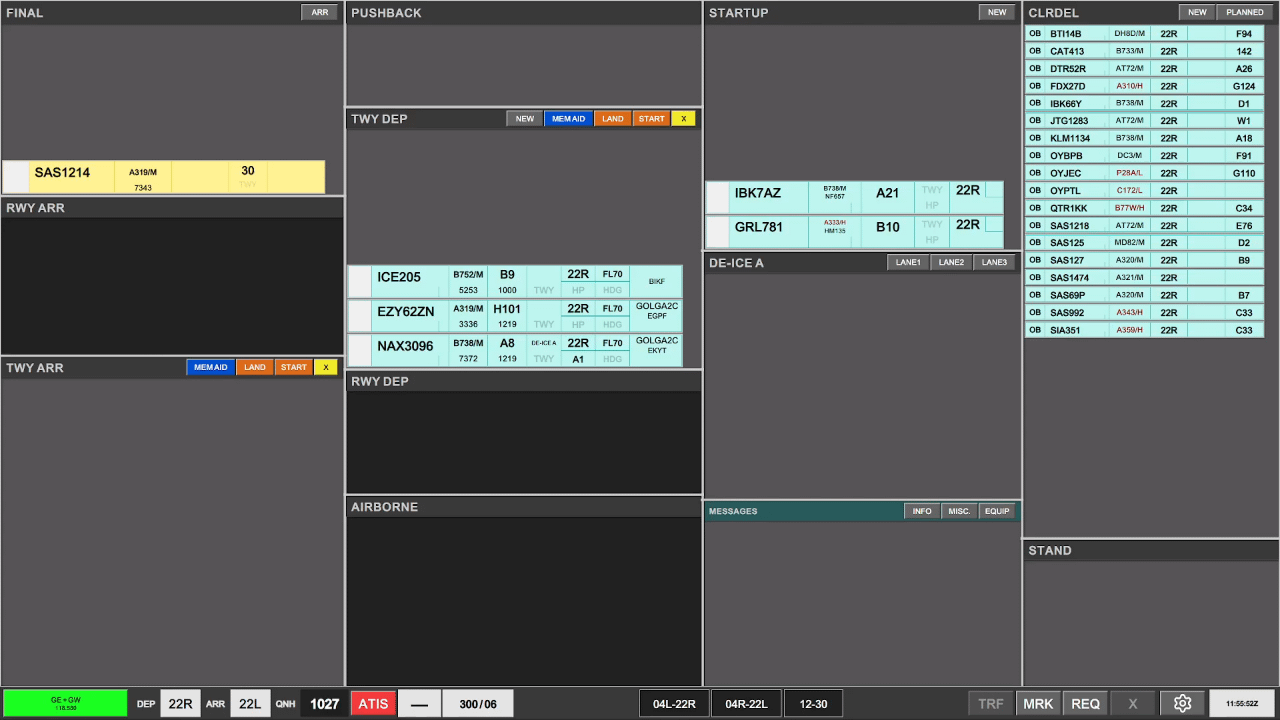Image resolution: width=1280 pixels, height=720 pixels.
Task: Open departure runway 22R selector
Action: [180, 704]
